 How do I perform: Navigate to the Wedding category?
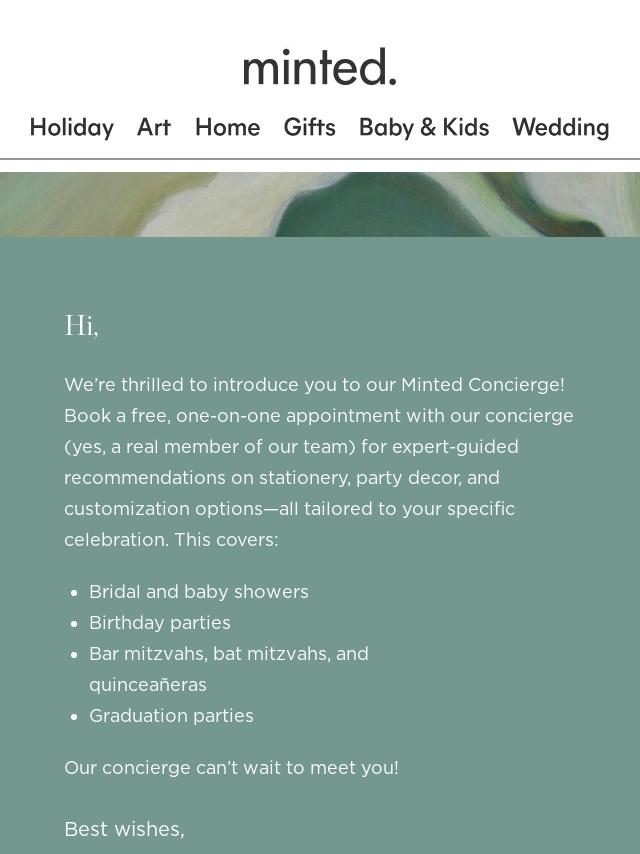click(x=560, y=127)
